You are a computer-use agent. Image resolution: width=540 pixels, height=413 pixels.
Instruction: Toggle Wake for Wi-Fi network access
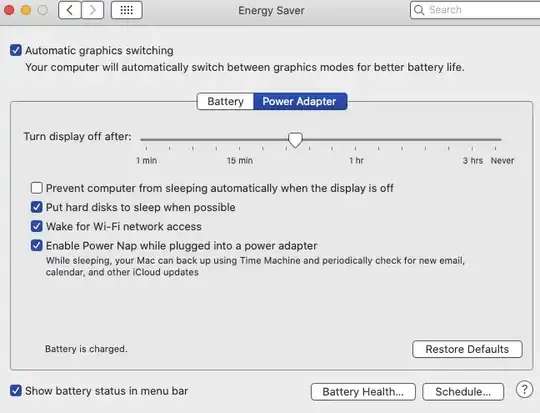[x=37, y=226]
